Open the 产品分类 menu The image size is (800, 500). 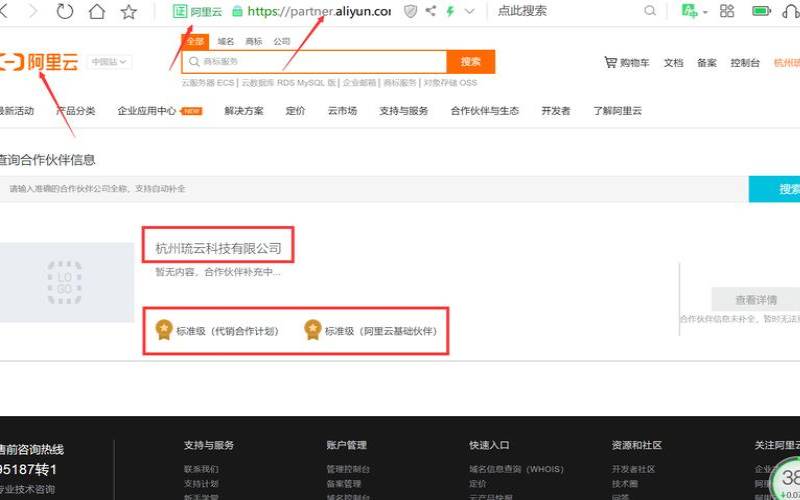[x=76, y=111]
